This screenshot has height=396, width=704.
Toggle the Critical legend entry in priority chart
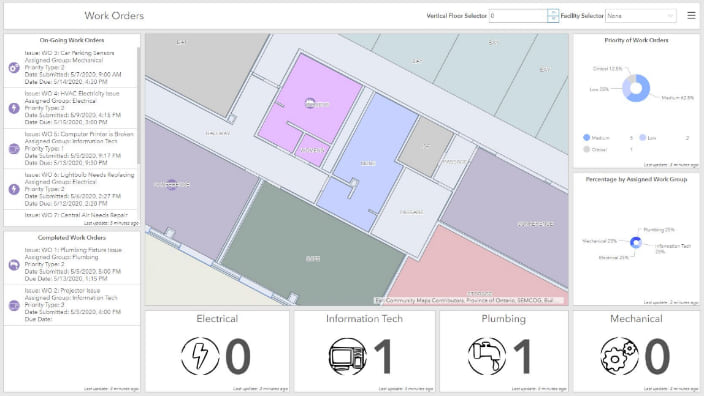595,150
